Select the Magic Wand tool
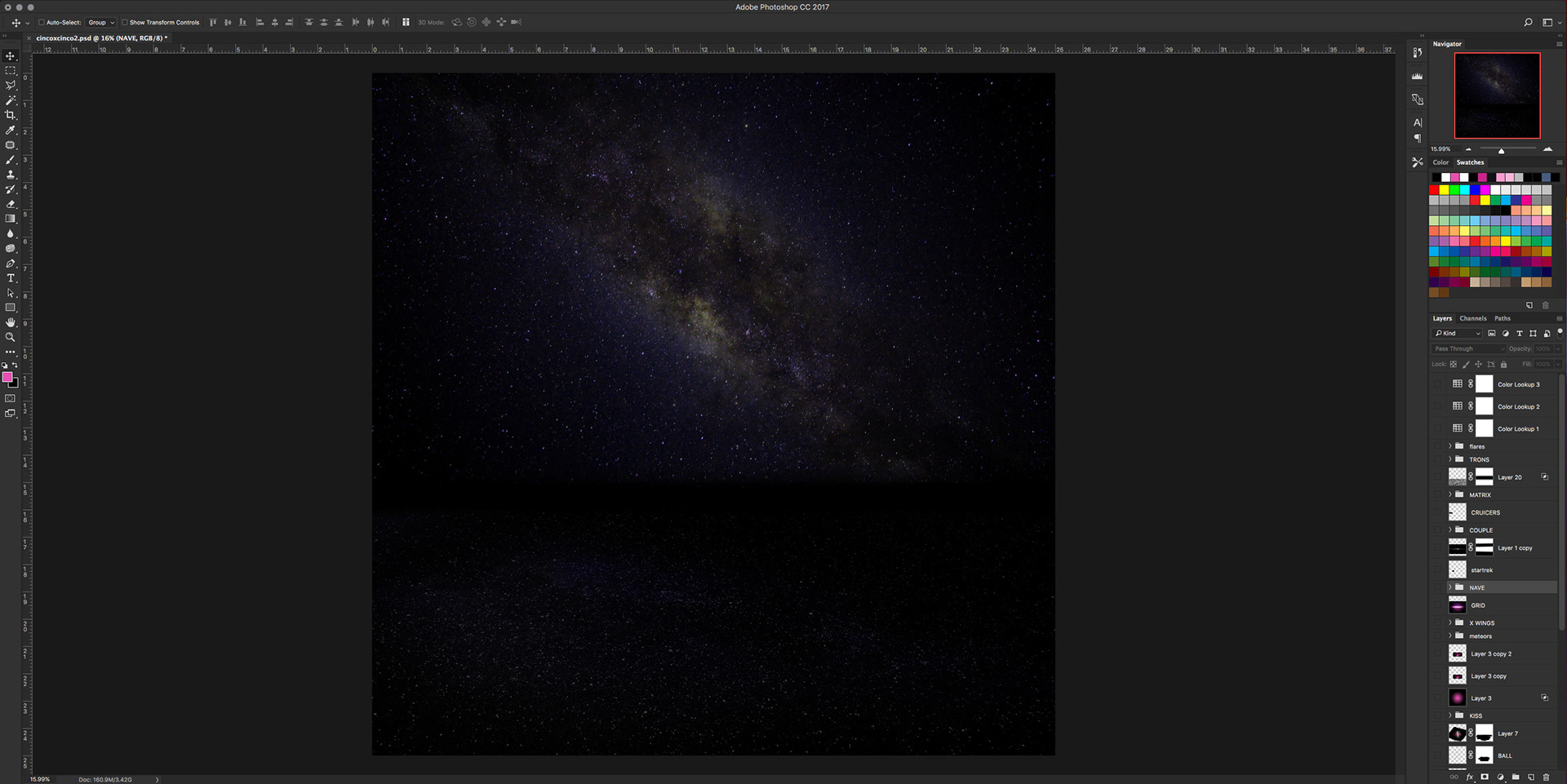 point(11,100)
